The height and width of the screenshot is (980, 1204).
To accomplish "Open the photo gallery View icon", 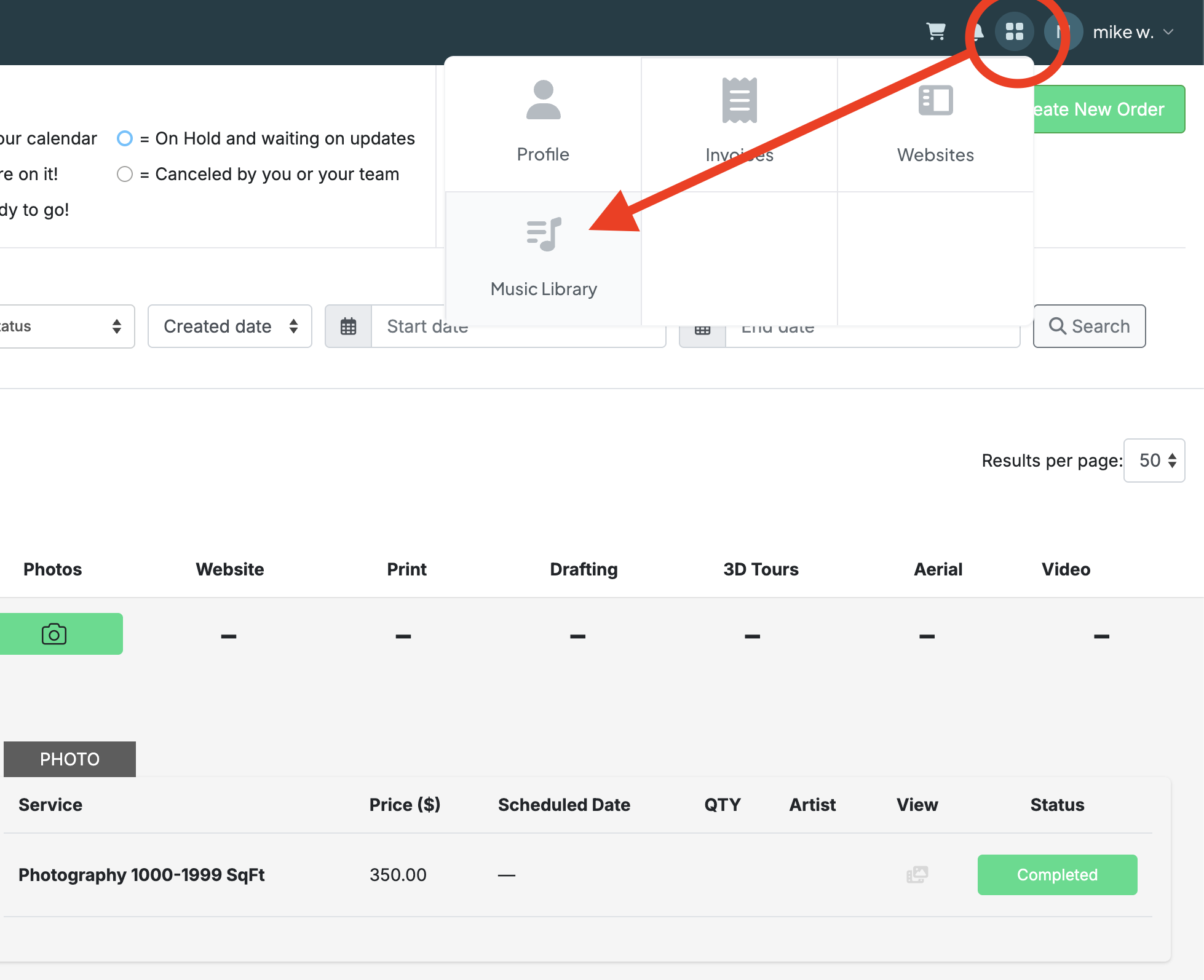I will point(917,874).
